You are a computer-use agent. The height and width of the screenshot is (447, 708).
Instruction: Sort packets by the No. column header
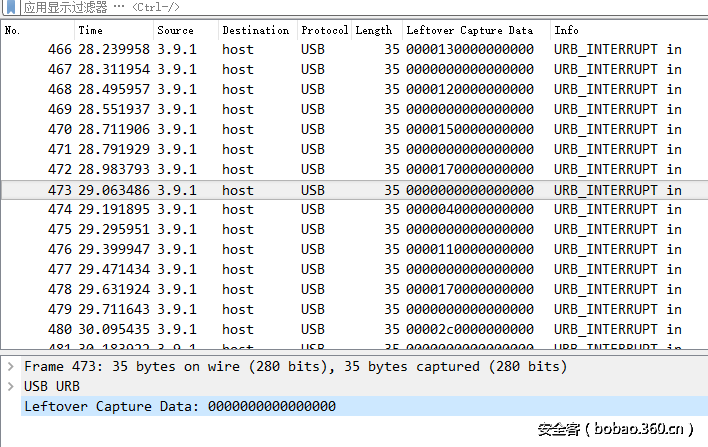point(14,30)
